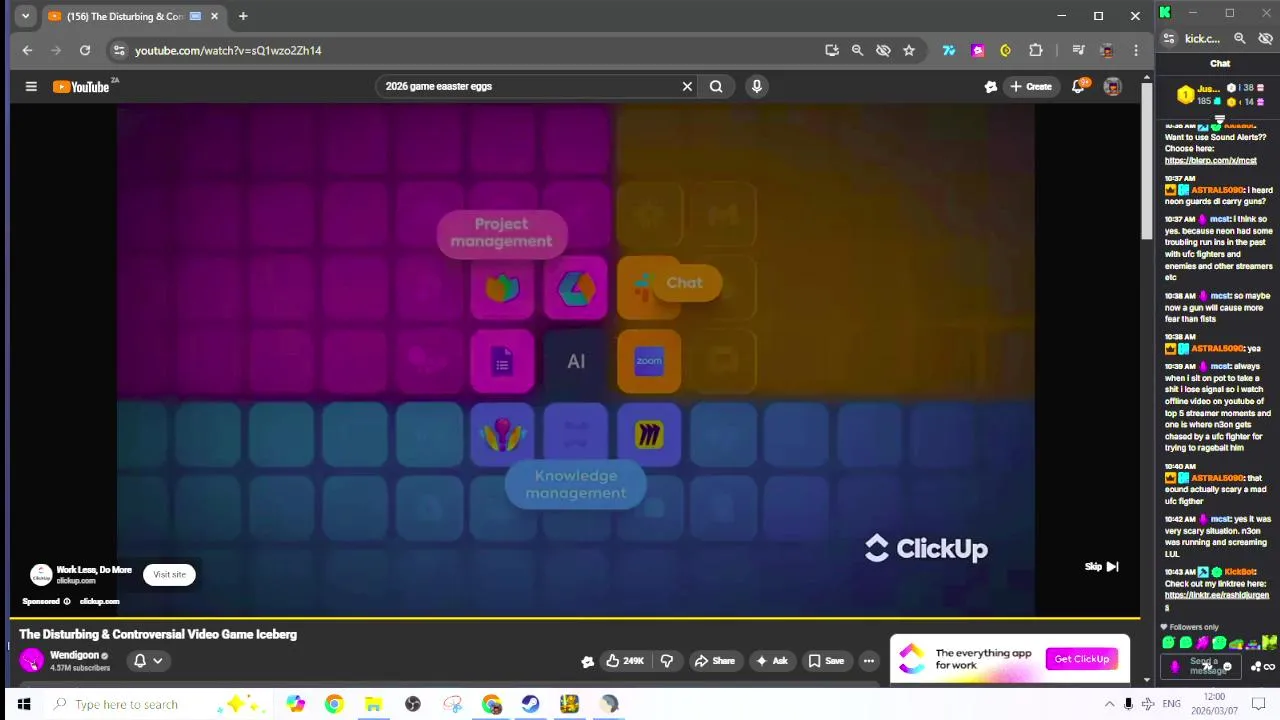
Task: Open the YouTube Create button
Action: click(1031, 87)
